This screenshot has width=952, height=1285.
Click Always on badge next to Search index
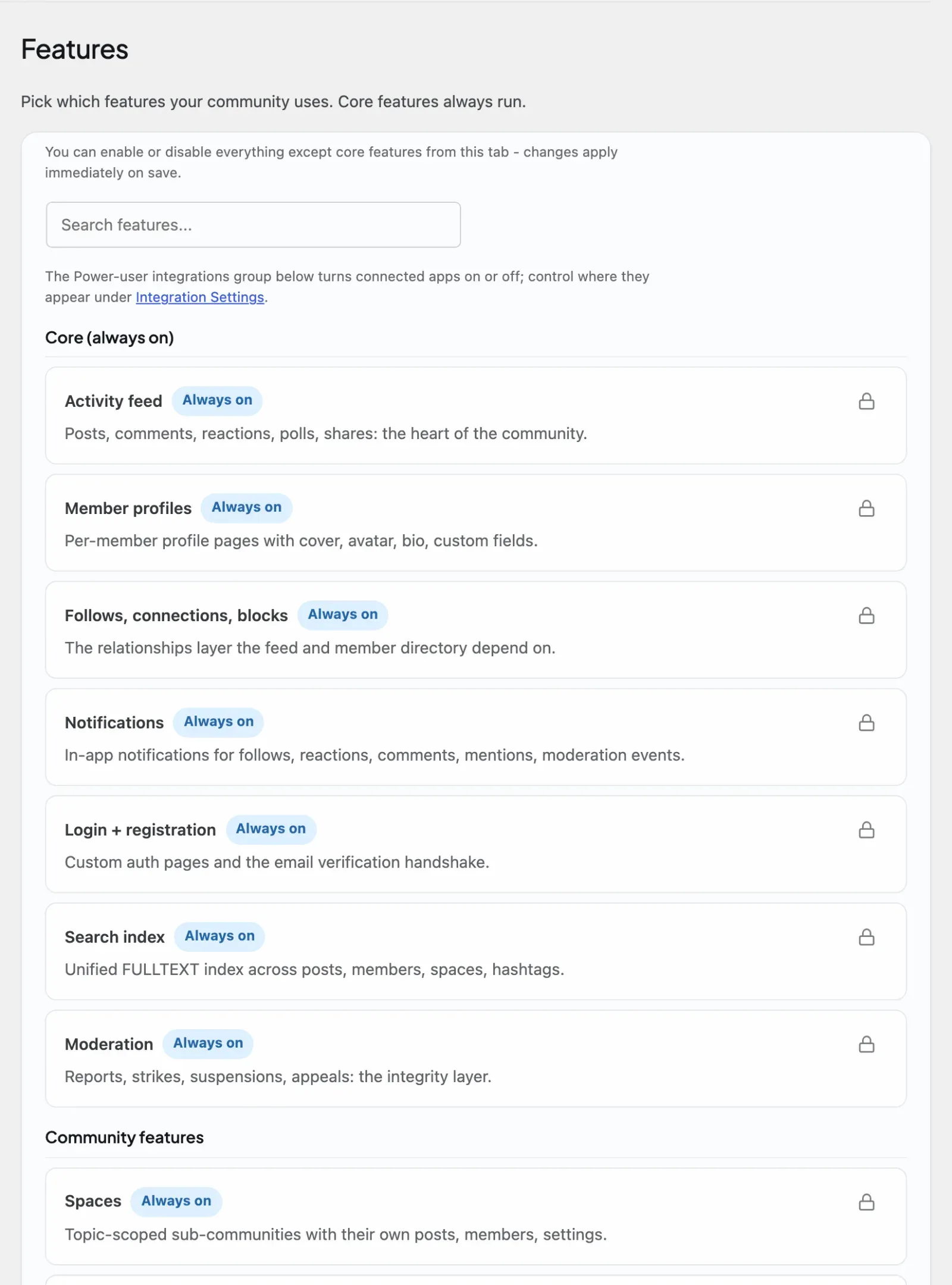click(x=220, y=936)
